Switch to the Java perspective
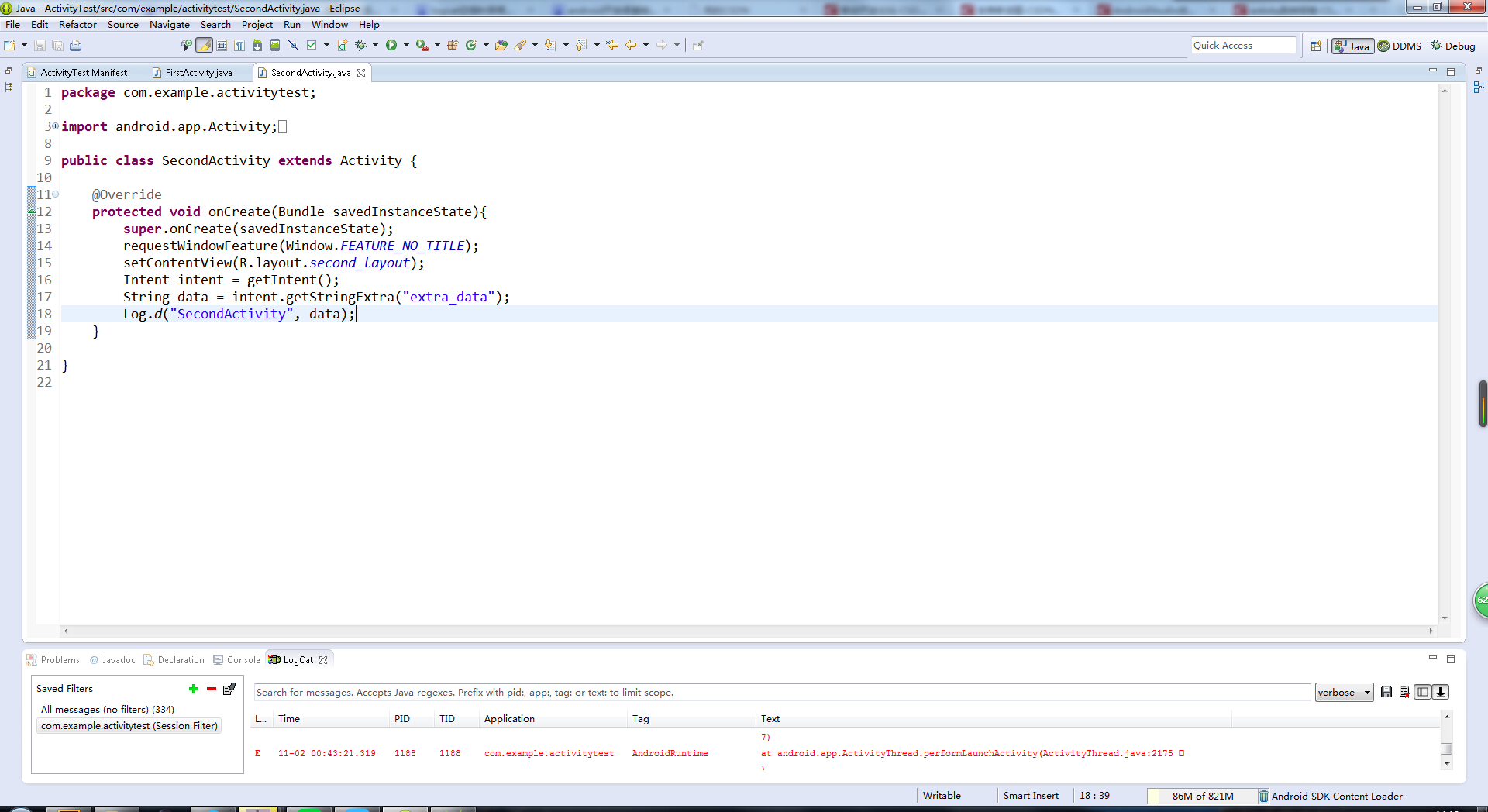Screen dimensions: 1488x812 click(1352, 46)
